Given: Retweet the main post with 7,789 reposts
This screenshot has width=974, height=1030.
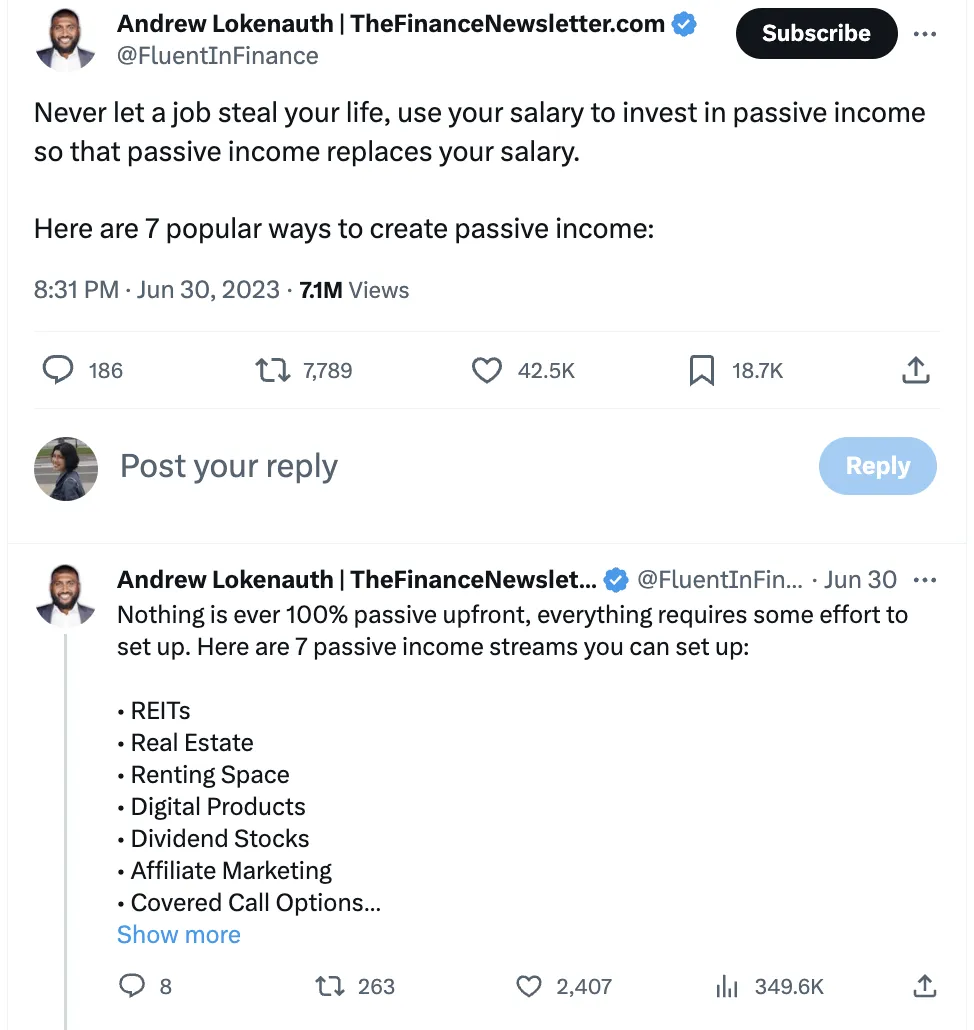Looking at the screenshot, I should click(x=269, y=371).
